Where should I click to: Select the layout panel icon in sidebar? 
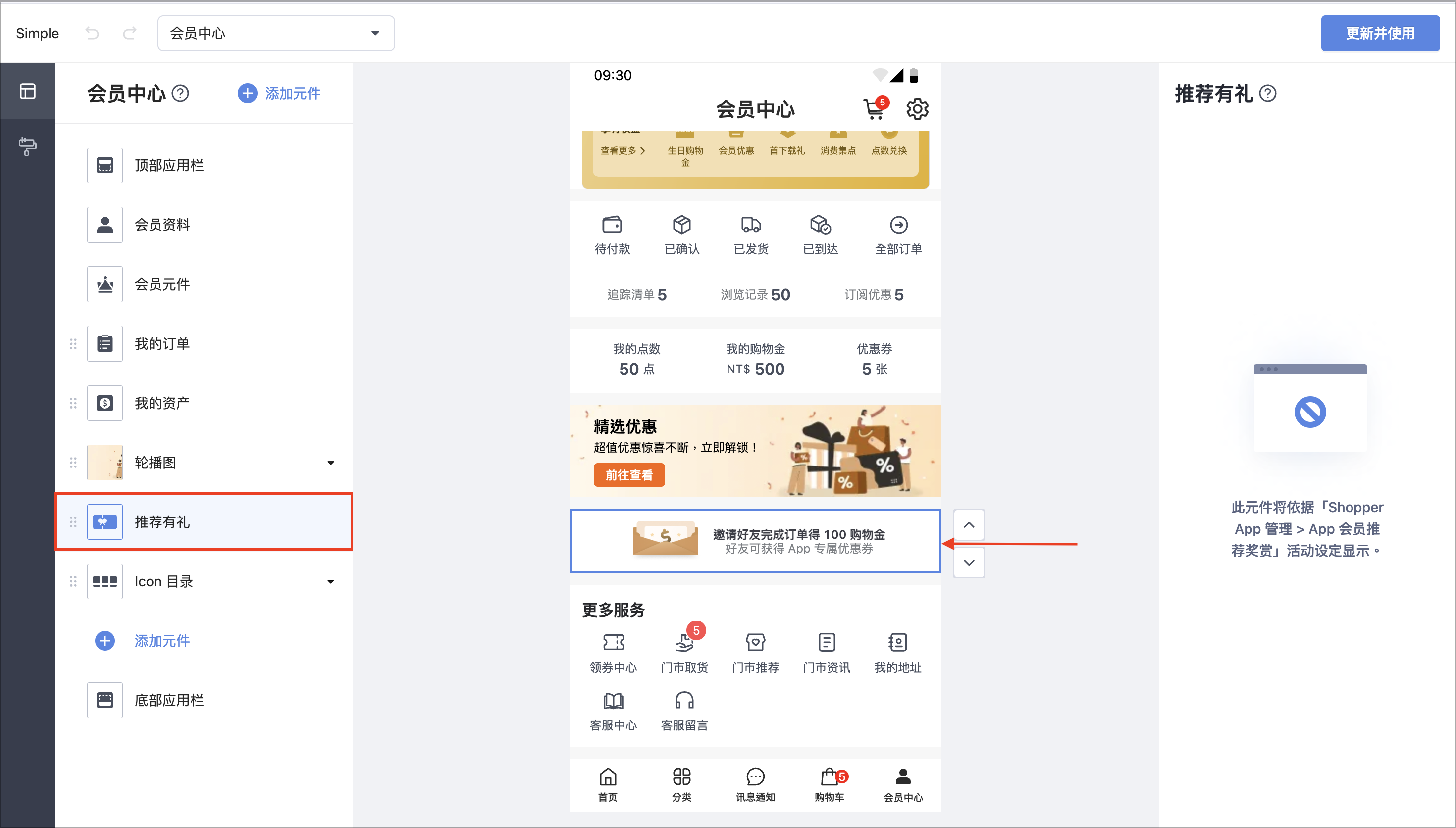tap(27, 91)
